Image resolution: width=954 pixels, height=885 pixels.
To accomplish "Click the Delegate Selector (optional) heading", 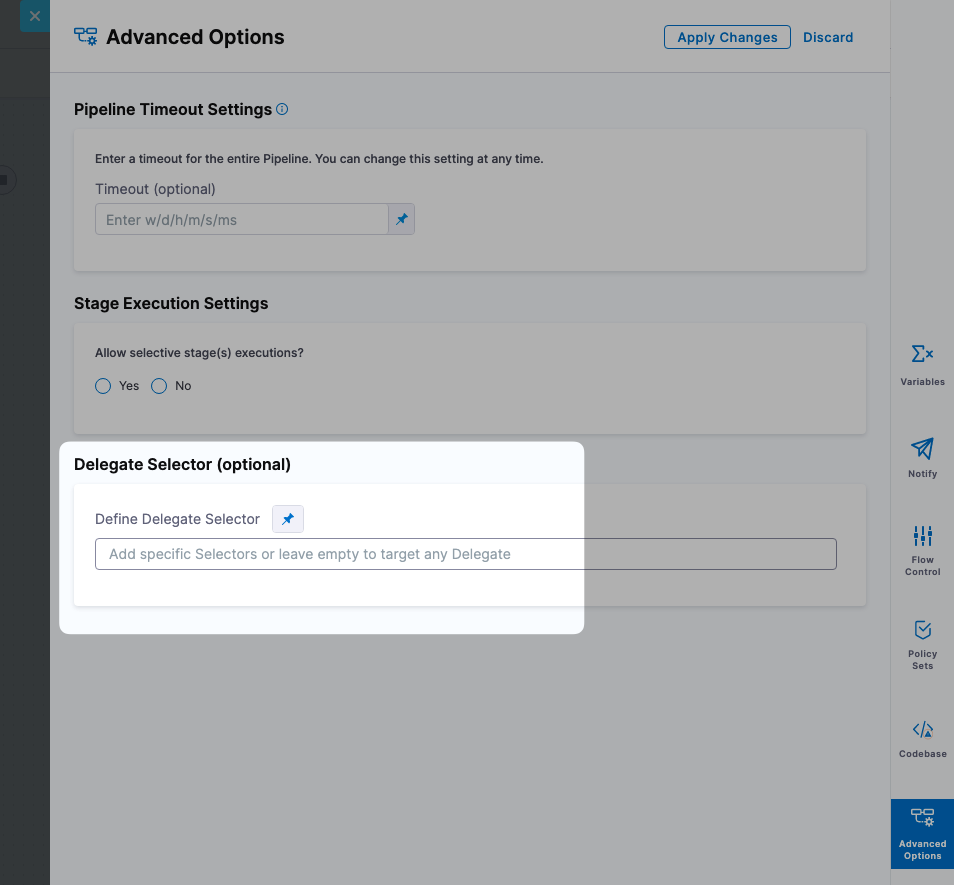I will 182,464.
